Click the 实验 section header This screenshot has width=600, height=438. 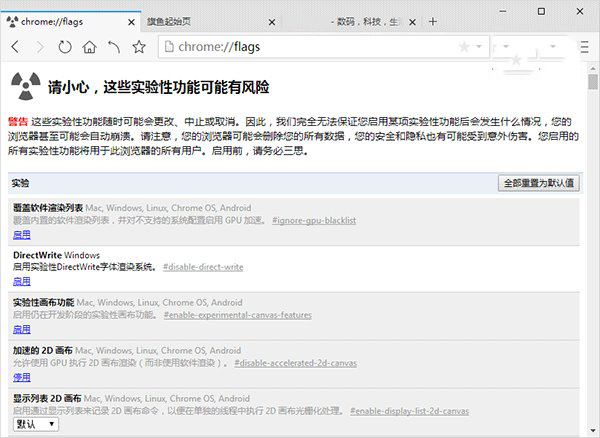click(x=20, y=183)
